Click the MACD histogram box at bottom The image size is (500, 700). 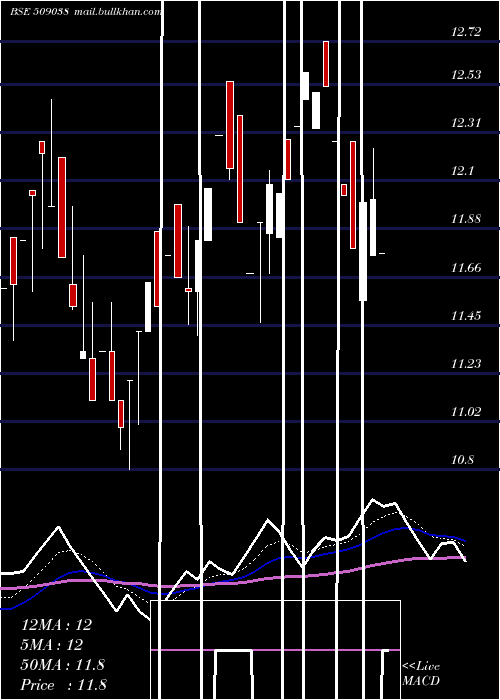(x=275, y=650)
